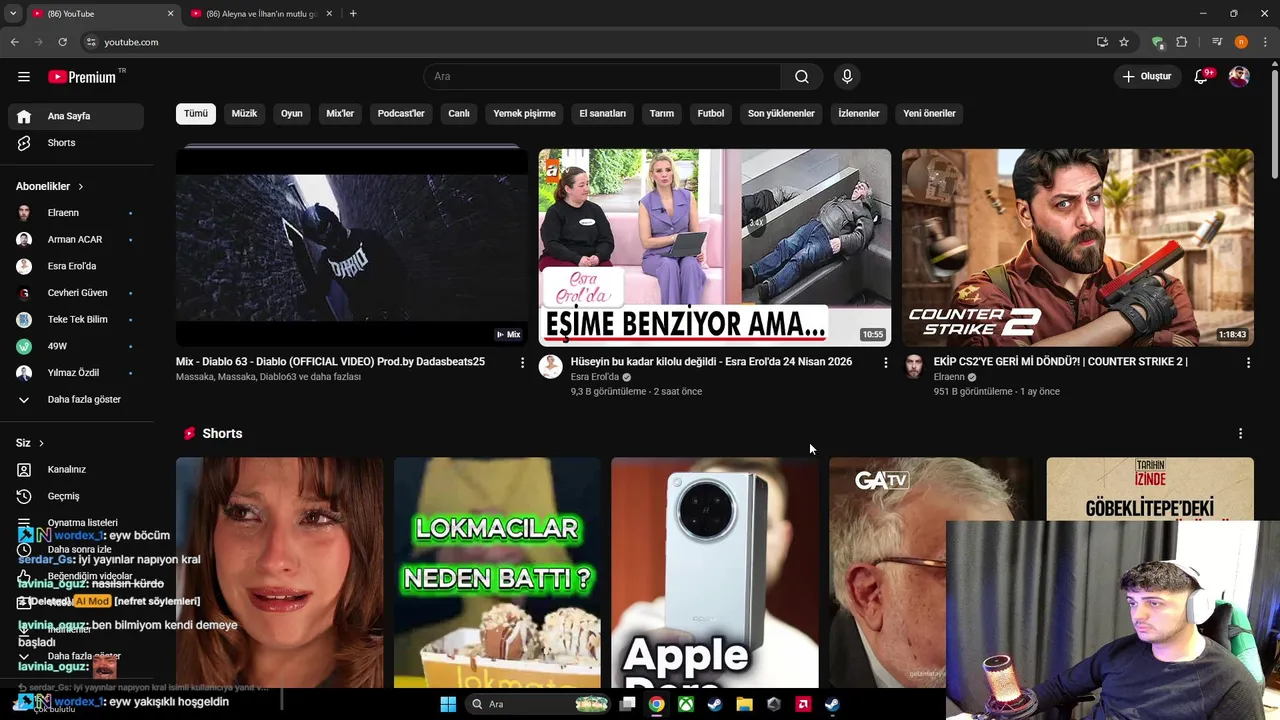Click the YouTube Premium logo
This screenshot has height=720, width=1280.
point(83,77)
